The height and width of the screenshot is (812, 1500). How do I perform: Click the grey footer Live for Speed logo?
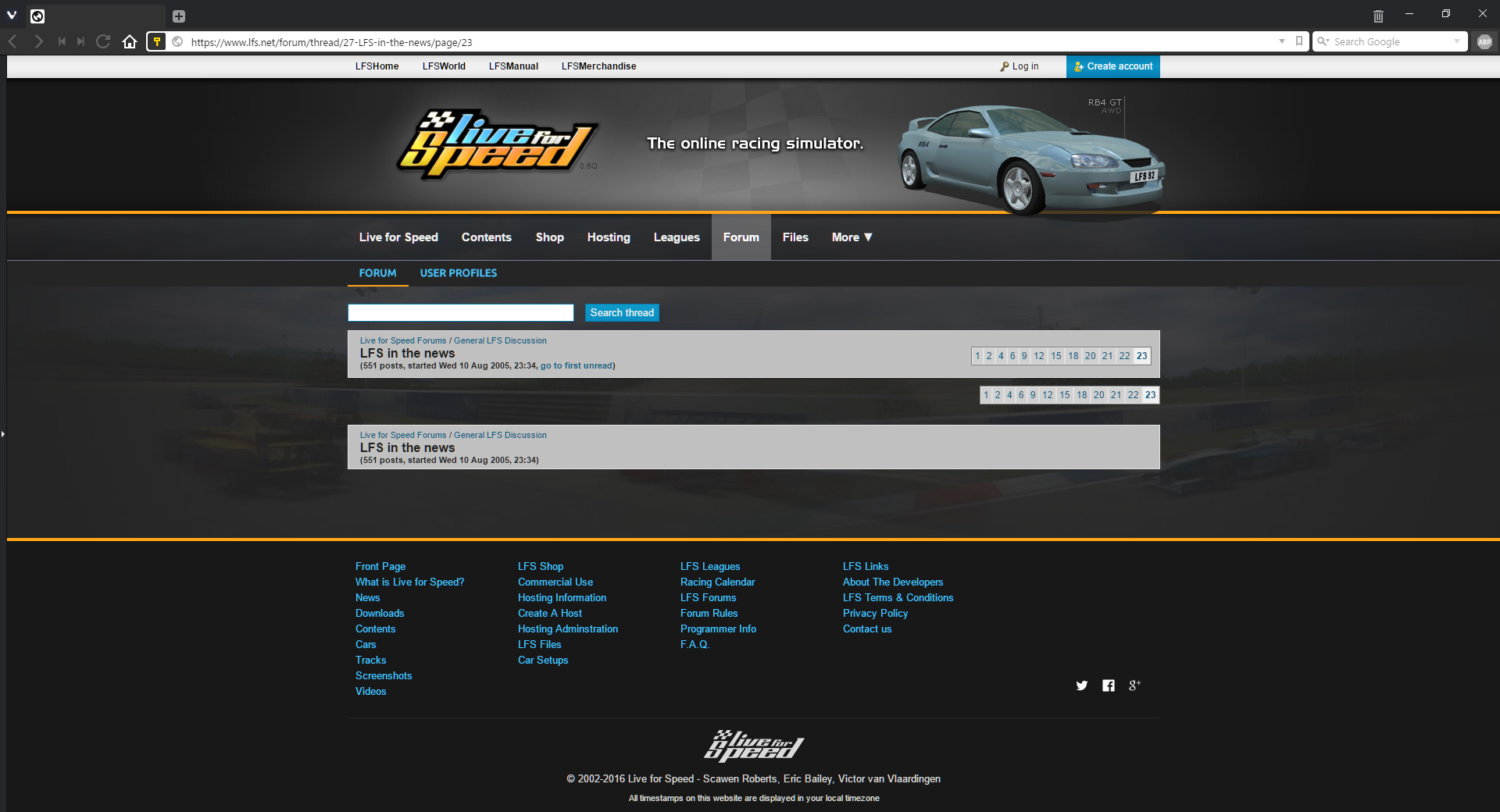(x=754, y=745)
